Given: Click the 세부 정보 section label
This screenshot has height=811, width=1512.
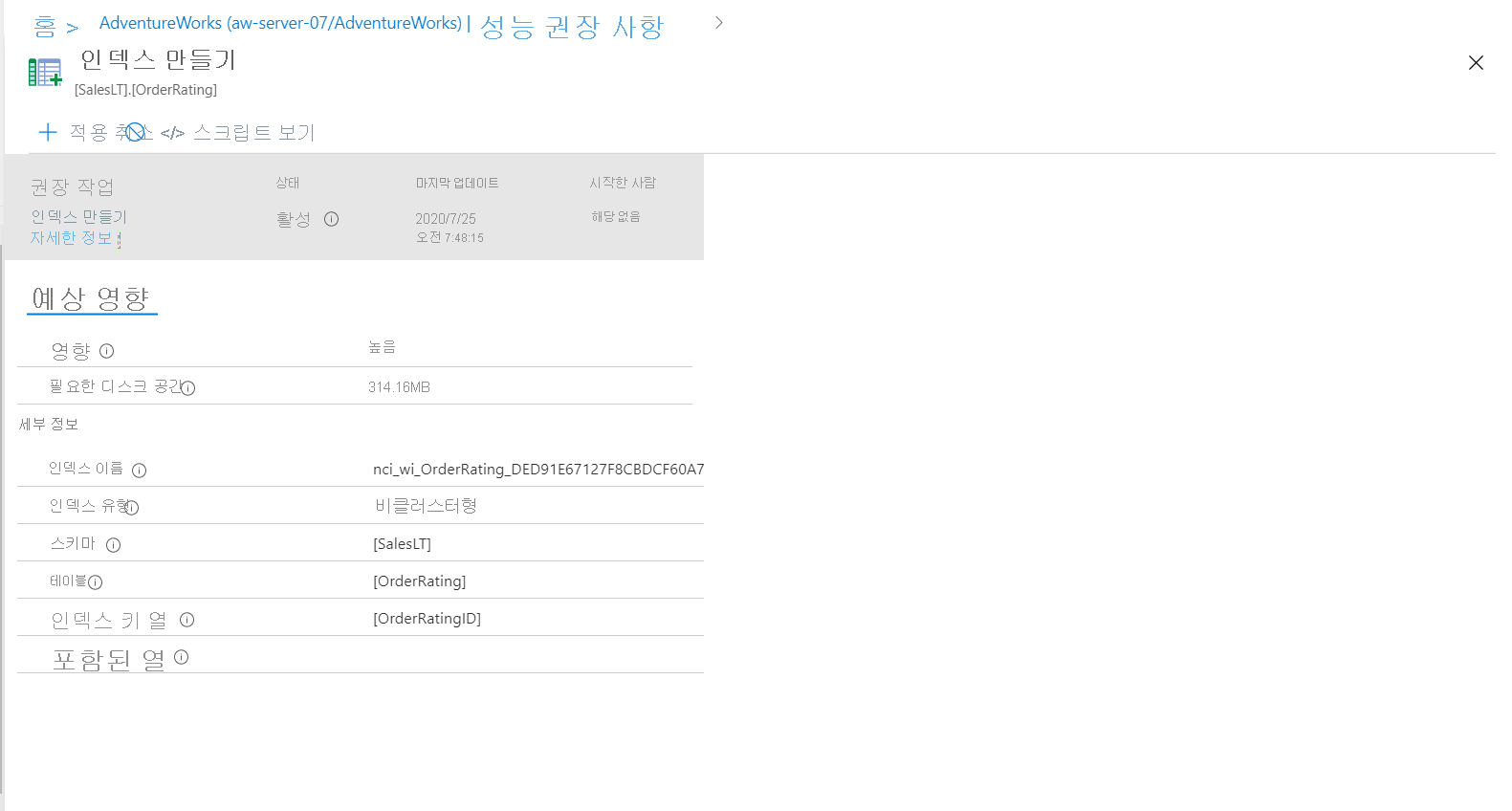Looking at the screenshot, I should [x=49, y=424].
